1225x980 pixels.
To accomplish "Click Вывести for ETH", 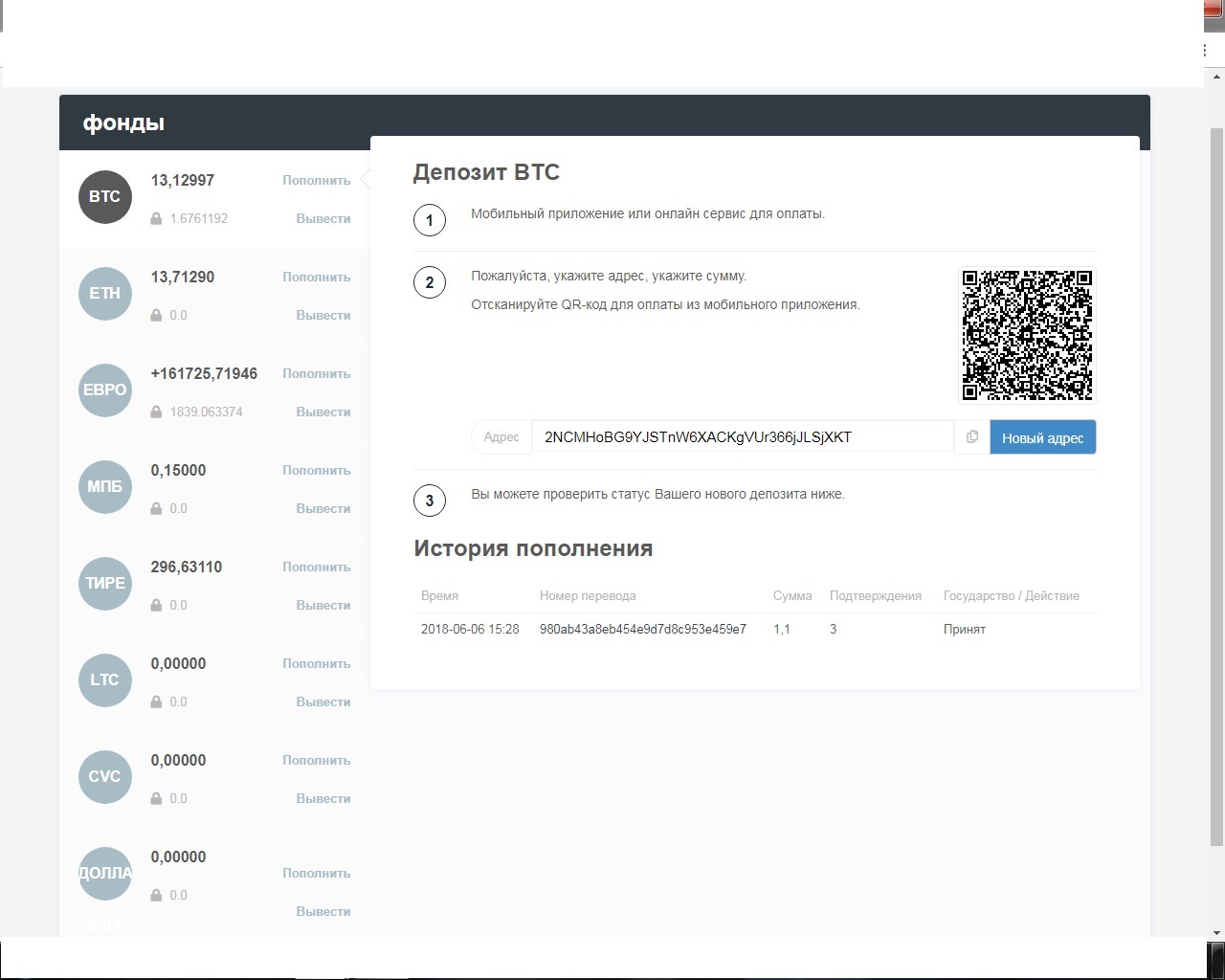I will pyautogui.click(x=323, y=315).
